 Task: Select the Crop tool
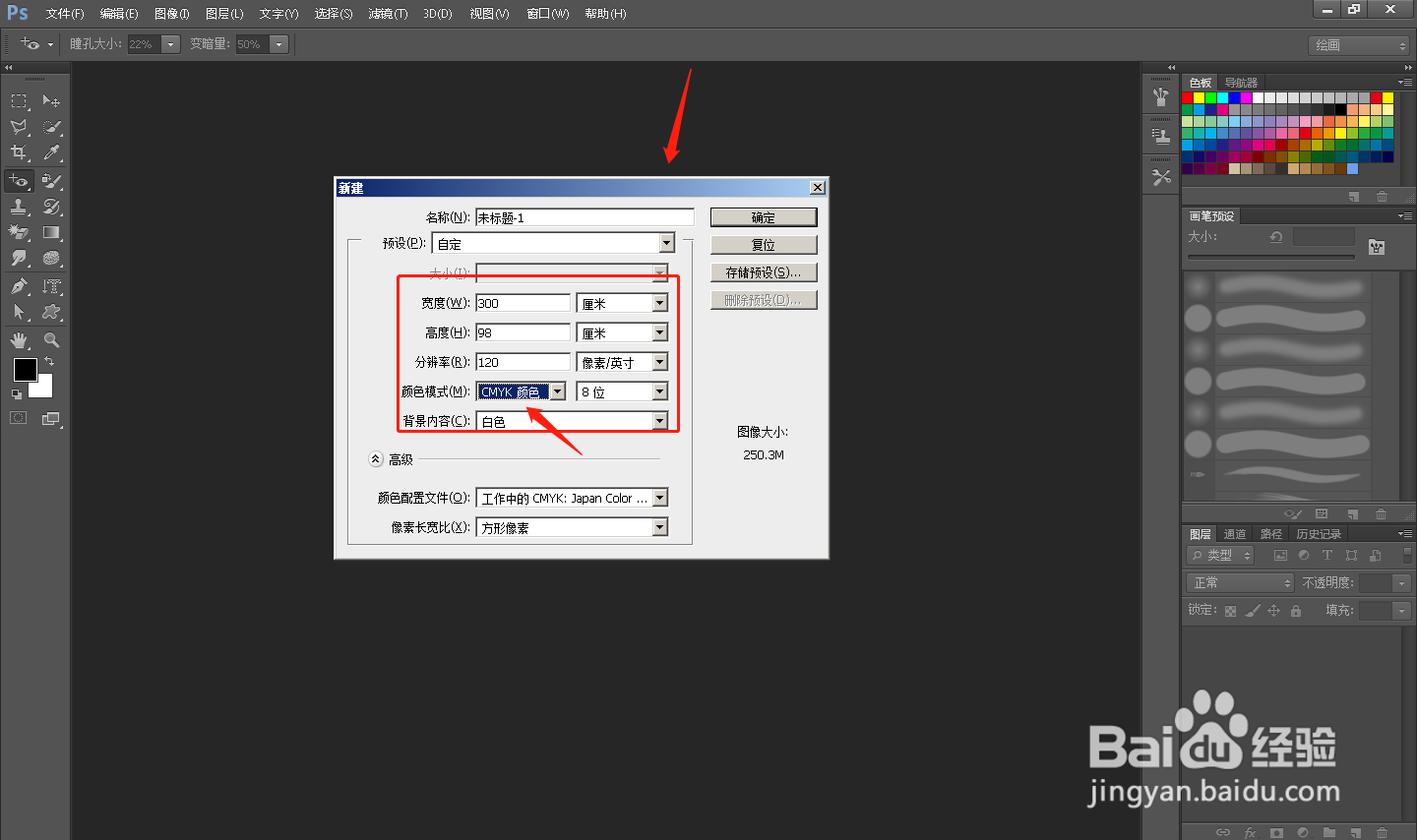coord(19,152)
